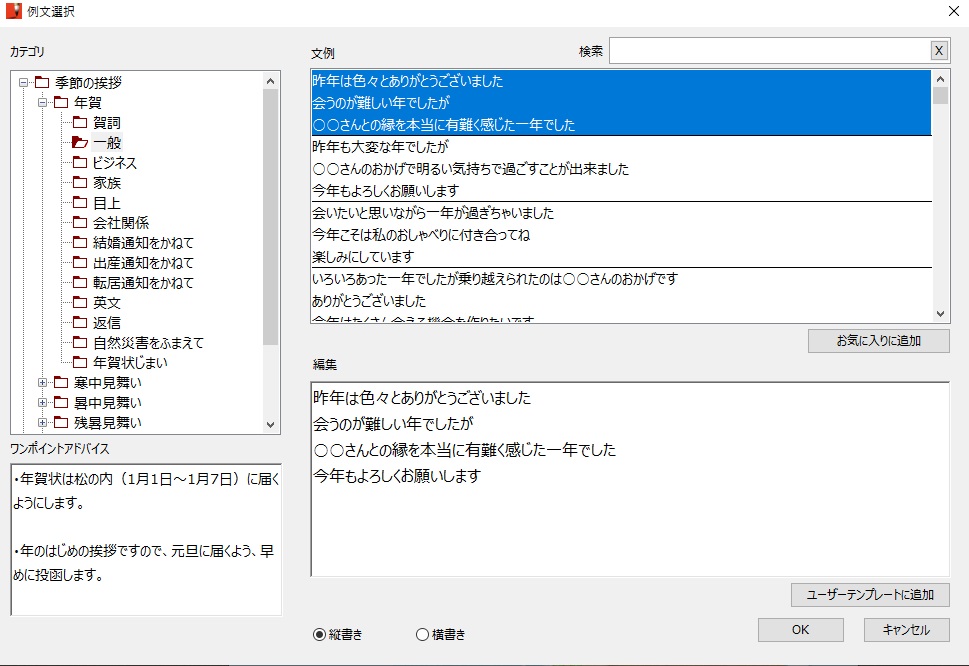This screenshot has width=969, height=666.
Task: Click the お気に入りに追加 button
Action: point(878,341)
